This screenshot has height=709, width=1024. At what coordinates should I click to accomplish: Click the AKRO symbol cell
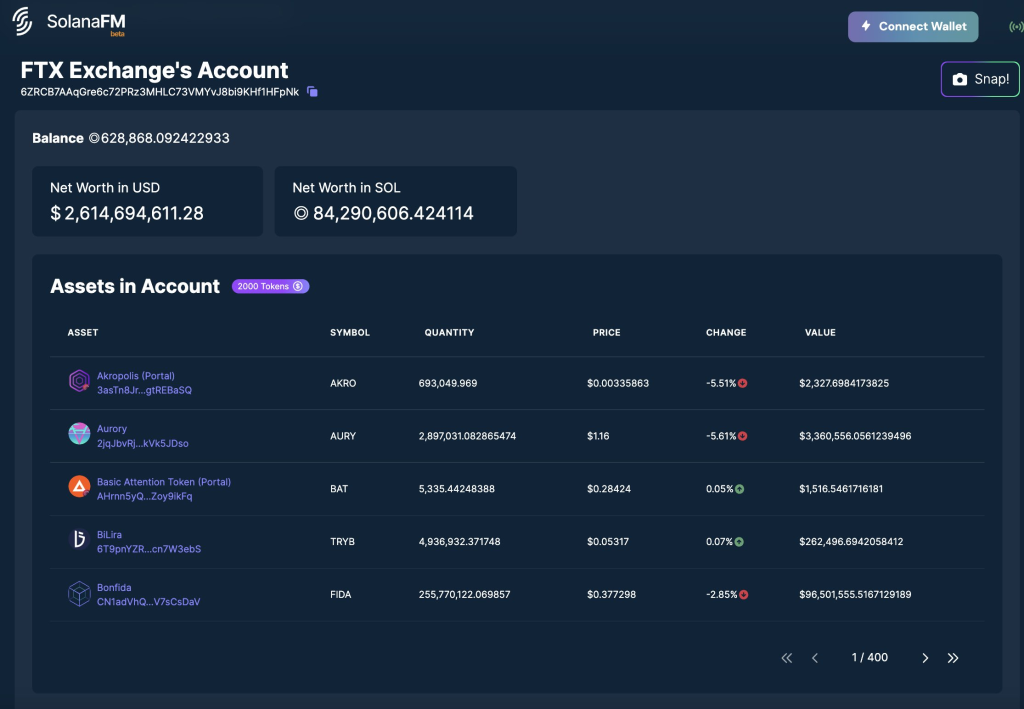click(x=343, y=383)
